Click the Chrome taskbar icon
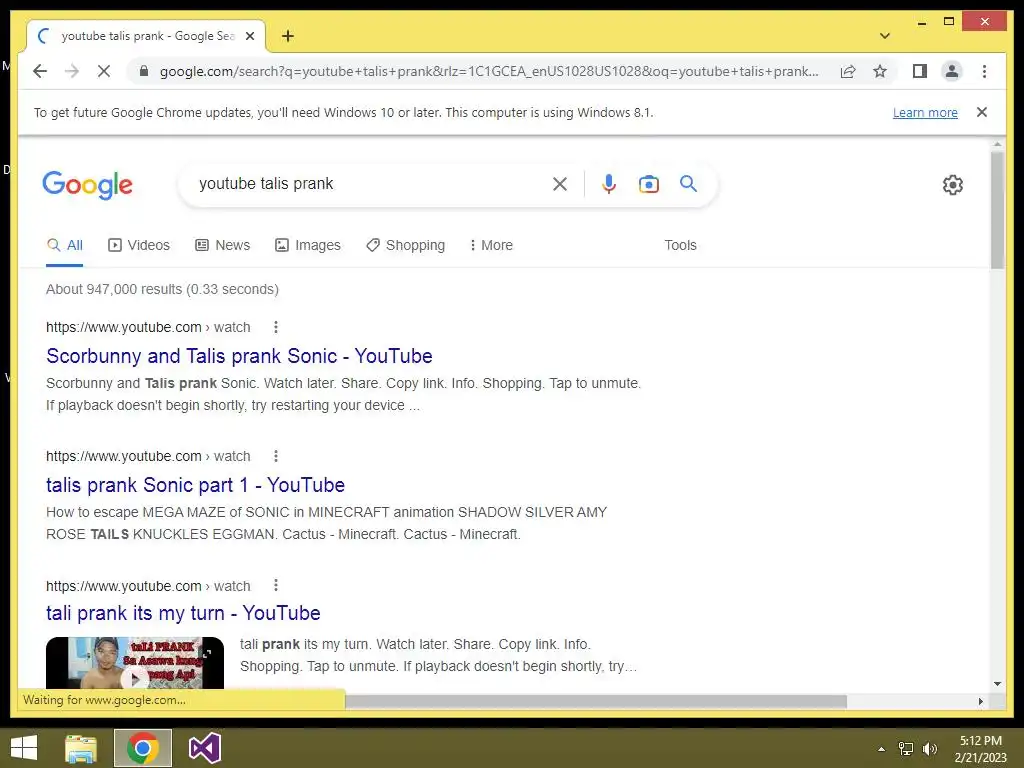The height and width of the screenshot is (768, 1024). 143,748
